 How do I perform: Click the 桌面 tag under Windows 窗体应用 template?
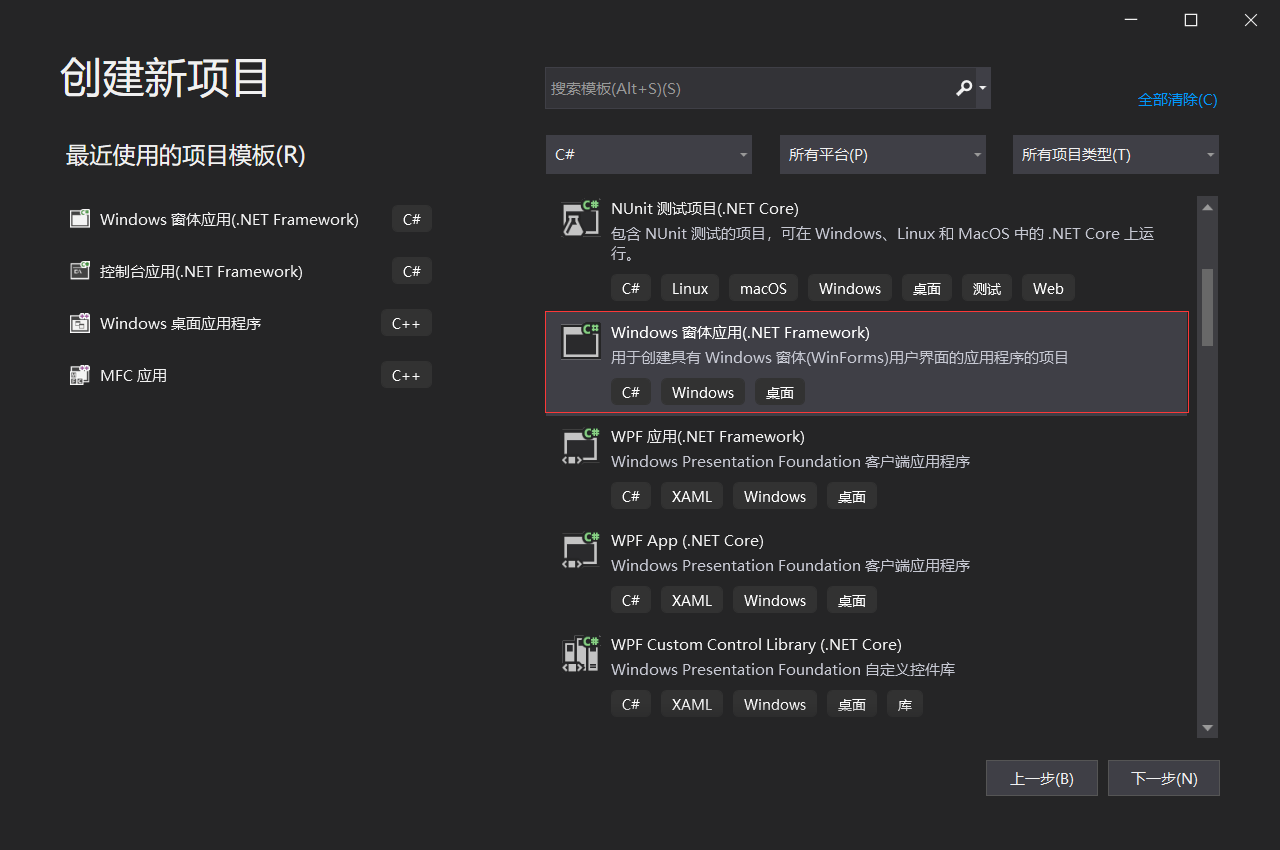[780, 392]
